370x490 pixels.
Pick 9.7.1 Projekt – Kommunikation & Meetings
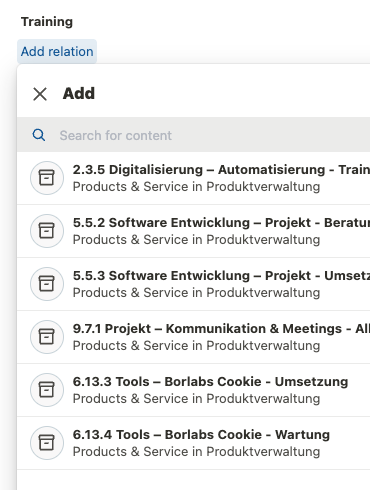tap(193, 337)
